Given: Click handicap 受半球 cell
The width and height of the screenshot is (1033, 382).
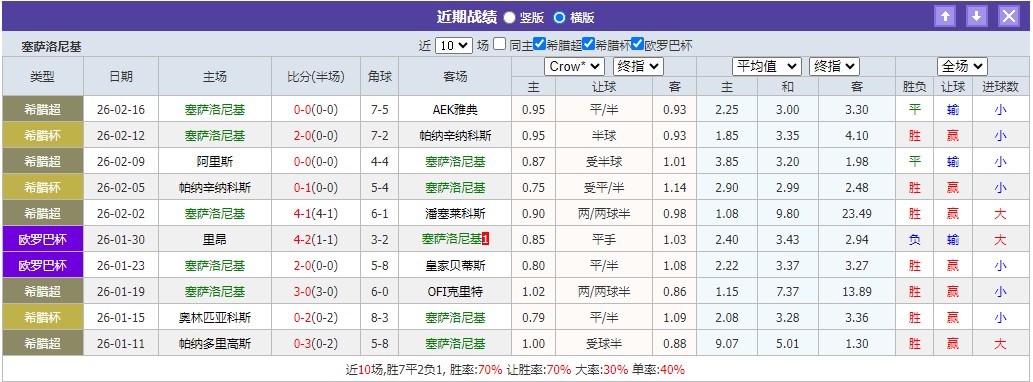Looking at the screenshot, I should click(x=604, y=161).
